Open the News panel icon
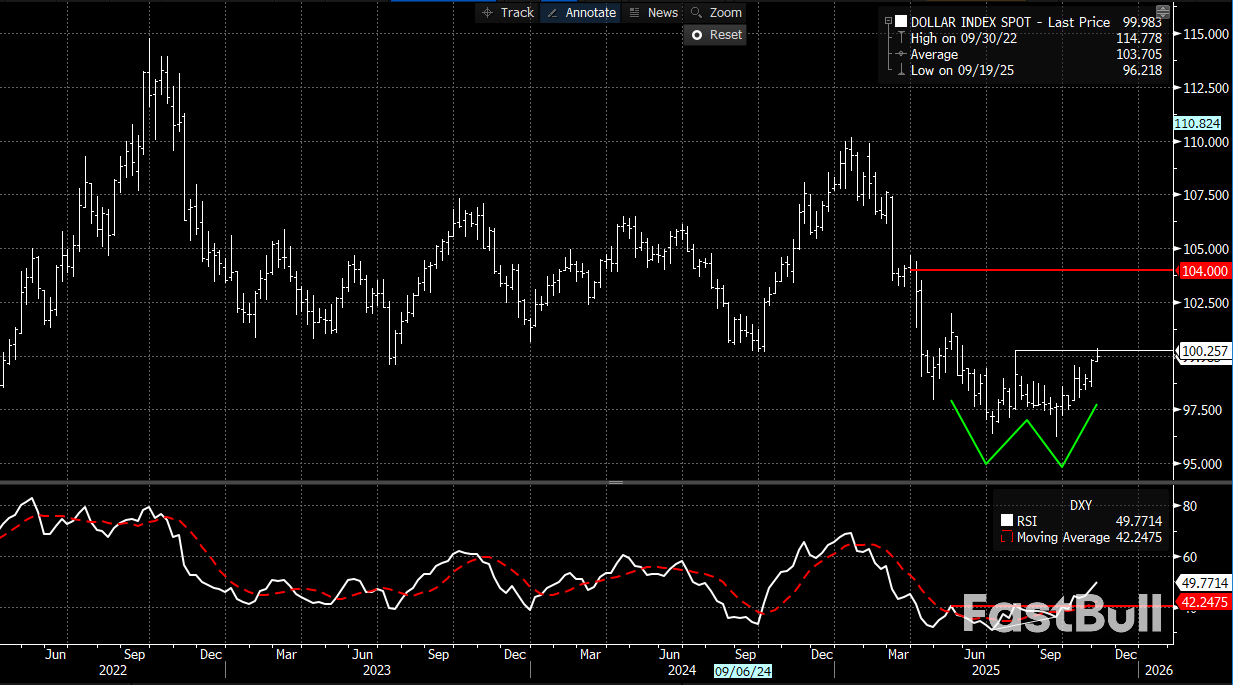The height and width of the screenshot is (685, 1233). 652,13
